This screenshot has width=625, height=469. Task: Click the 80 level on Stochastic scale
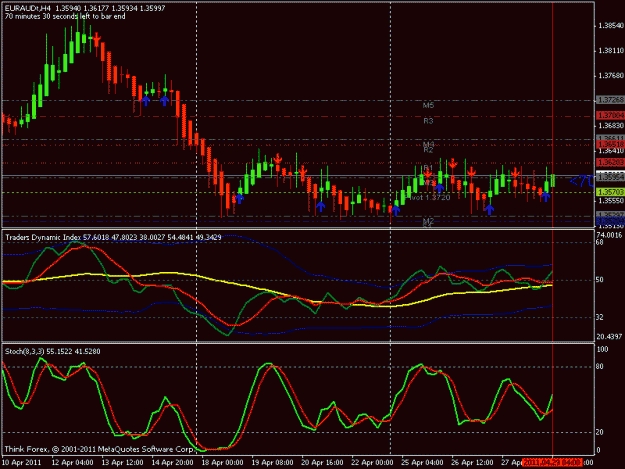[600, 367]
